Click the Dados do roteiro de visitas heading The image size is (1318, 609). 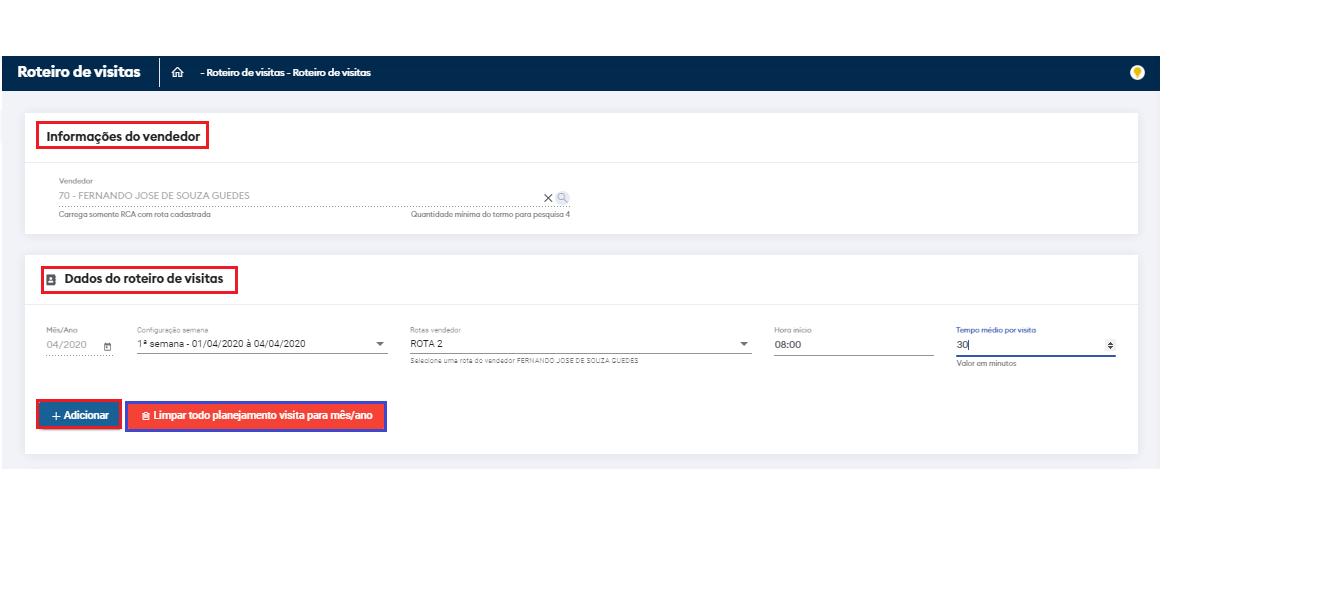[x=144, y=279]
